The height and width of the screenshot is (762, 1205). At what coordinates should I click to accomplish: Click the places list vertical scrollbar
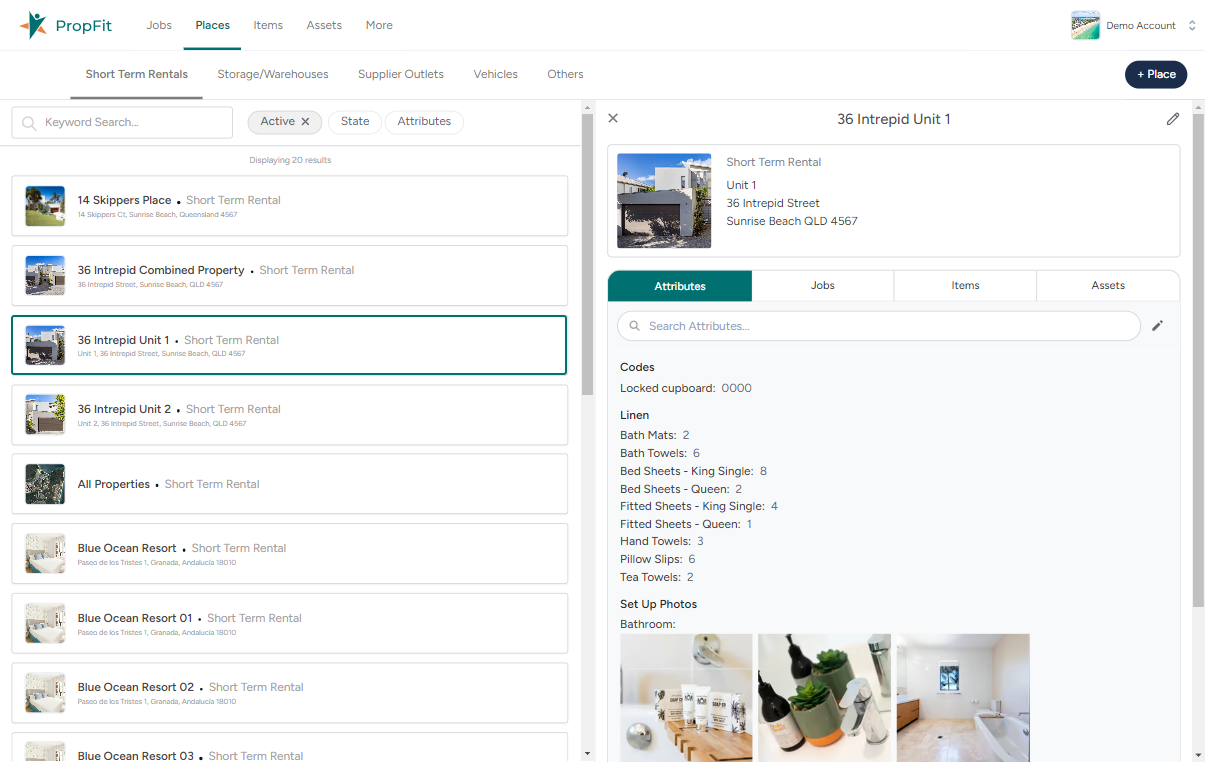point(587,250)
